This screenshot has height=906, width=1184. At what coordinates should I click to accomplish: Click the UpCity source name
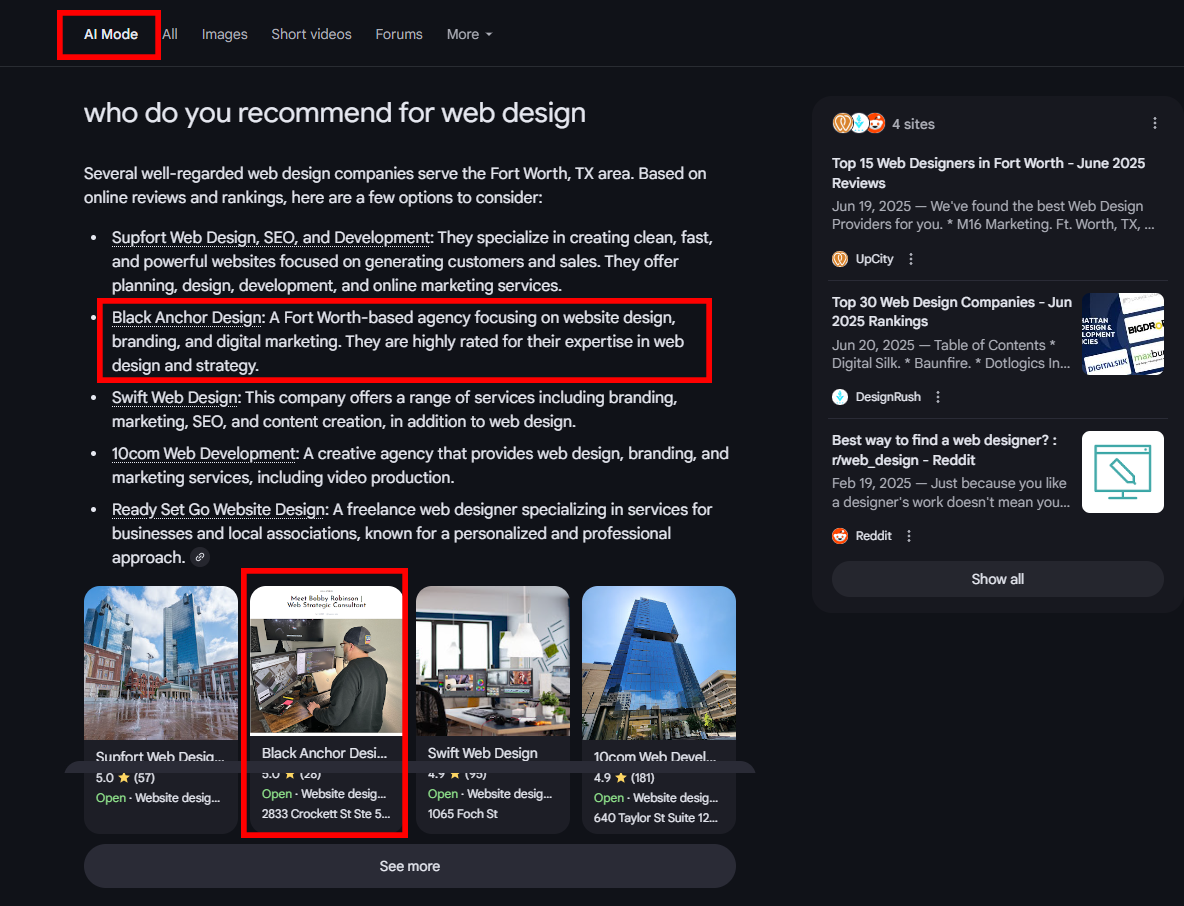point(874,259)
